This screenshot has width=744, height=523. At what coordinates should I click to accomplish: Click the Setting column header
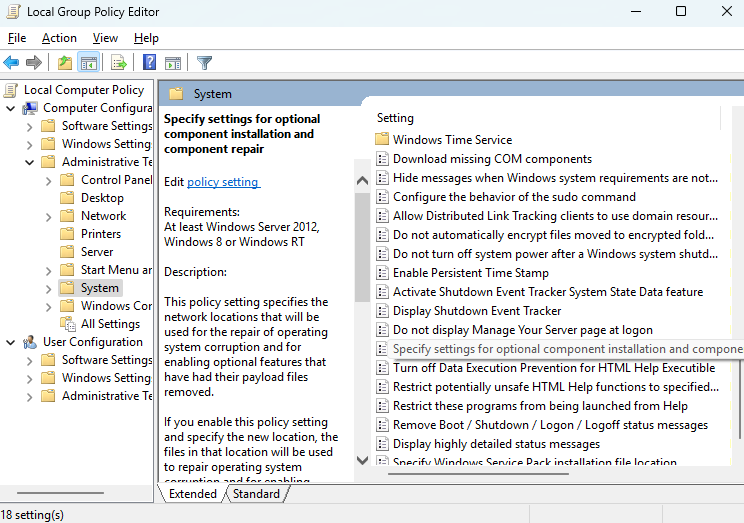pos(396,118)
